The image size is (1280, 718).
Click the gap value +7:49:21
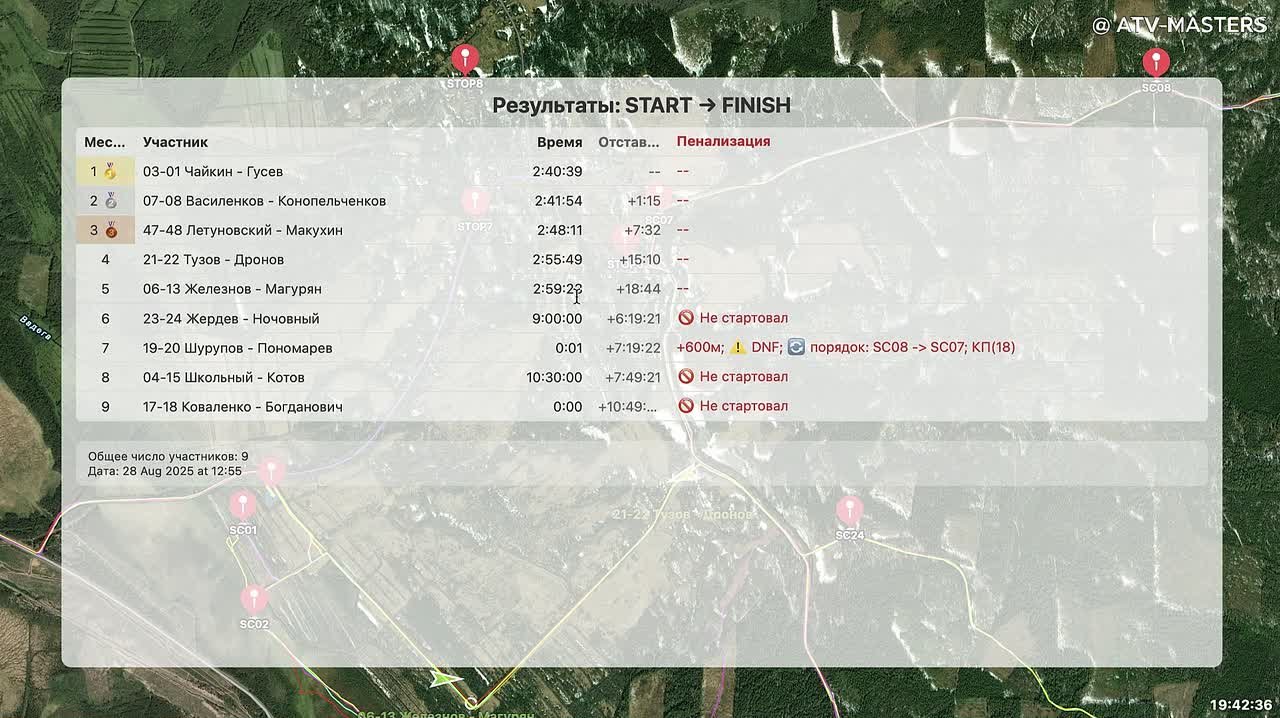[634, 377]
